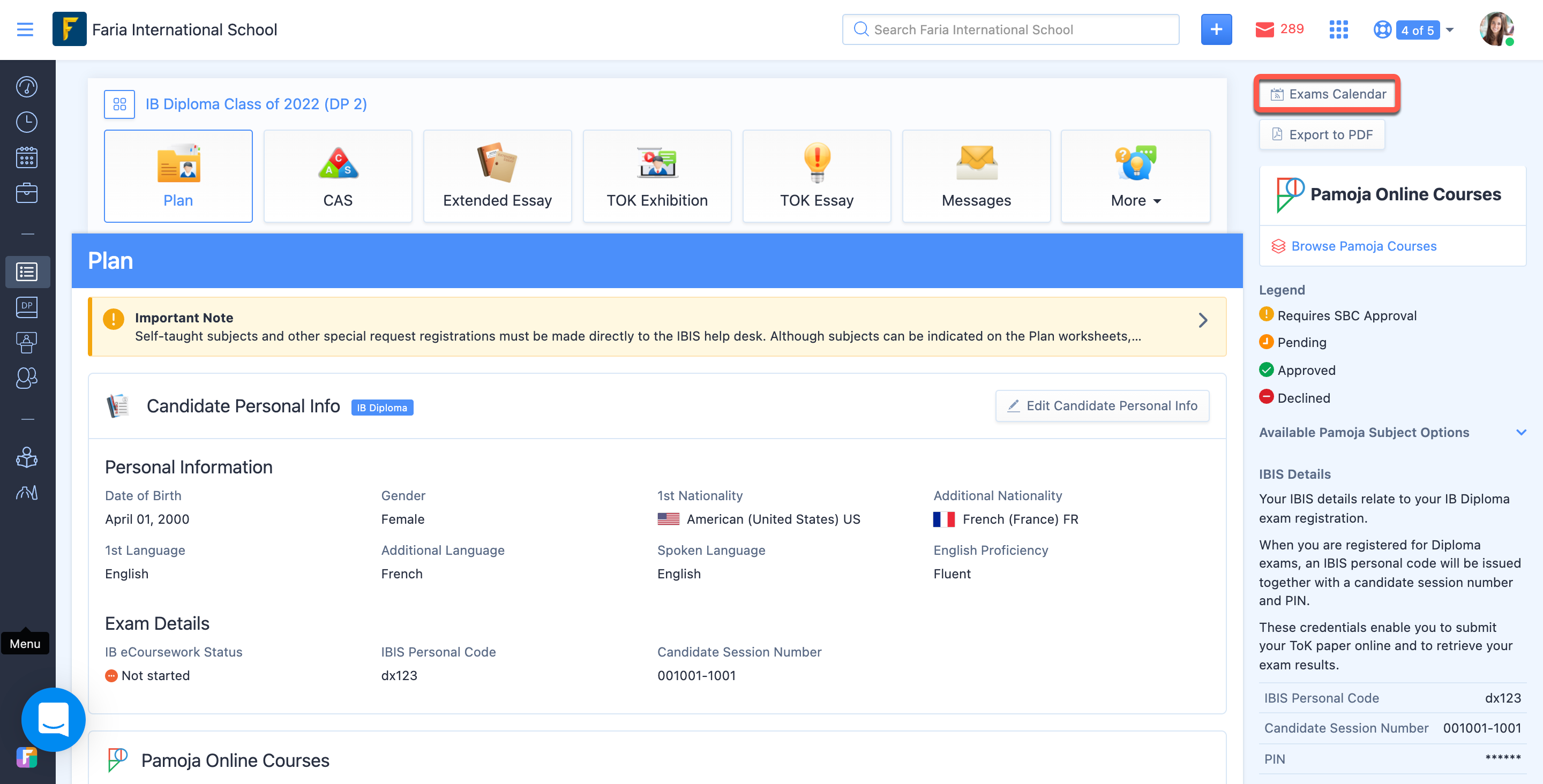This screenshot has width=1543, height=784.
Task: Open the analytics chart sidebar icon
Action: pyautogui.click(x=26, y=492)
